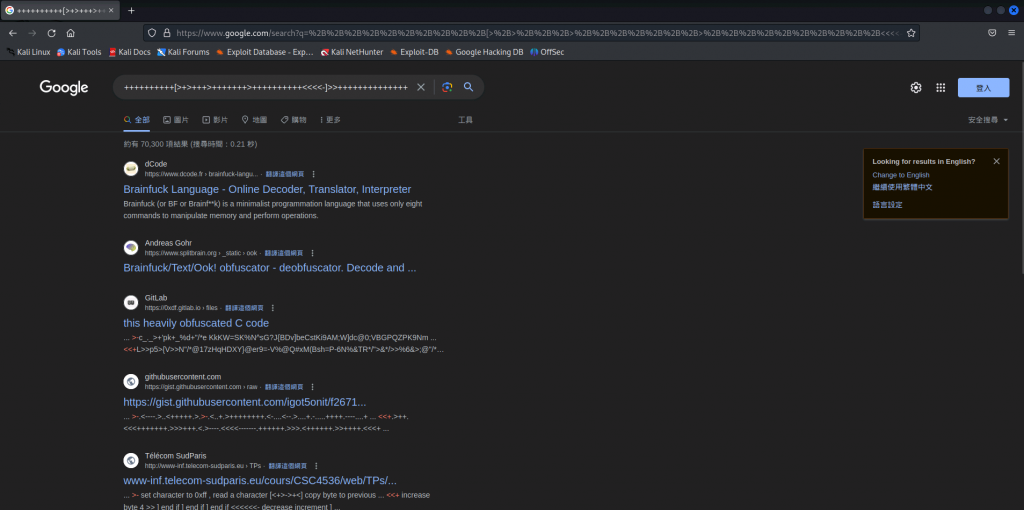Open gist.githubusercontent.com igot5onit result
Screen dimensions: 1024x510
(245, 402)
